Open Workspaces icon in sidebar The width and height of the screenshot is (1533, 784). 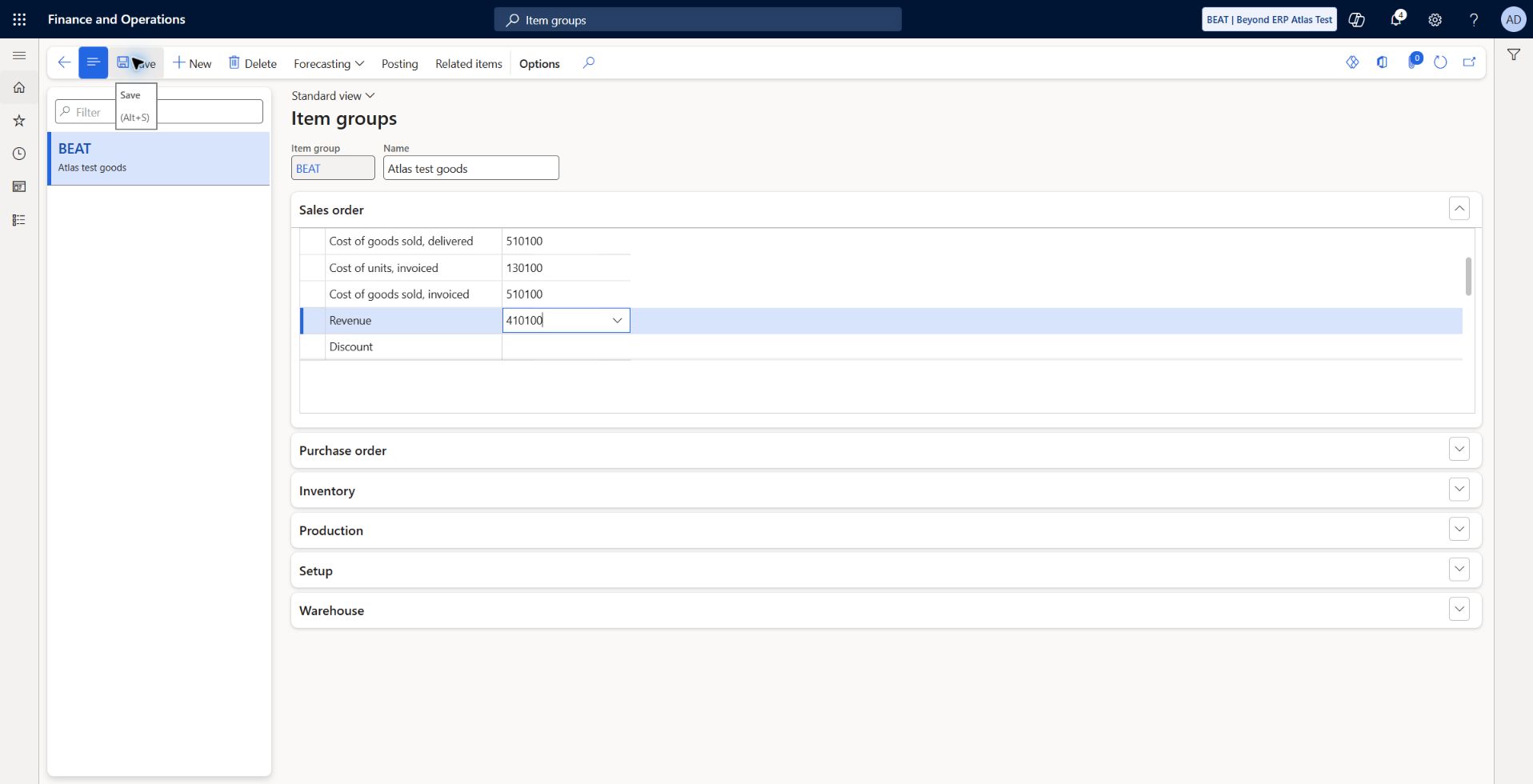pos(19,186)
